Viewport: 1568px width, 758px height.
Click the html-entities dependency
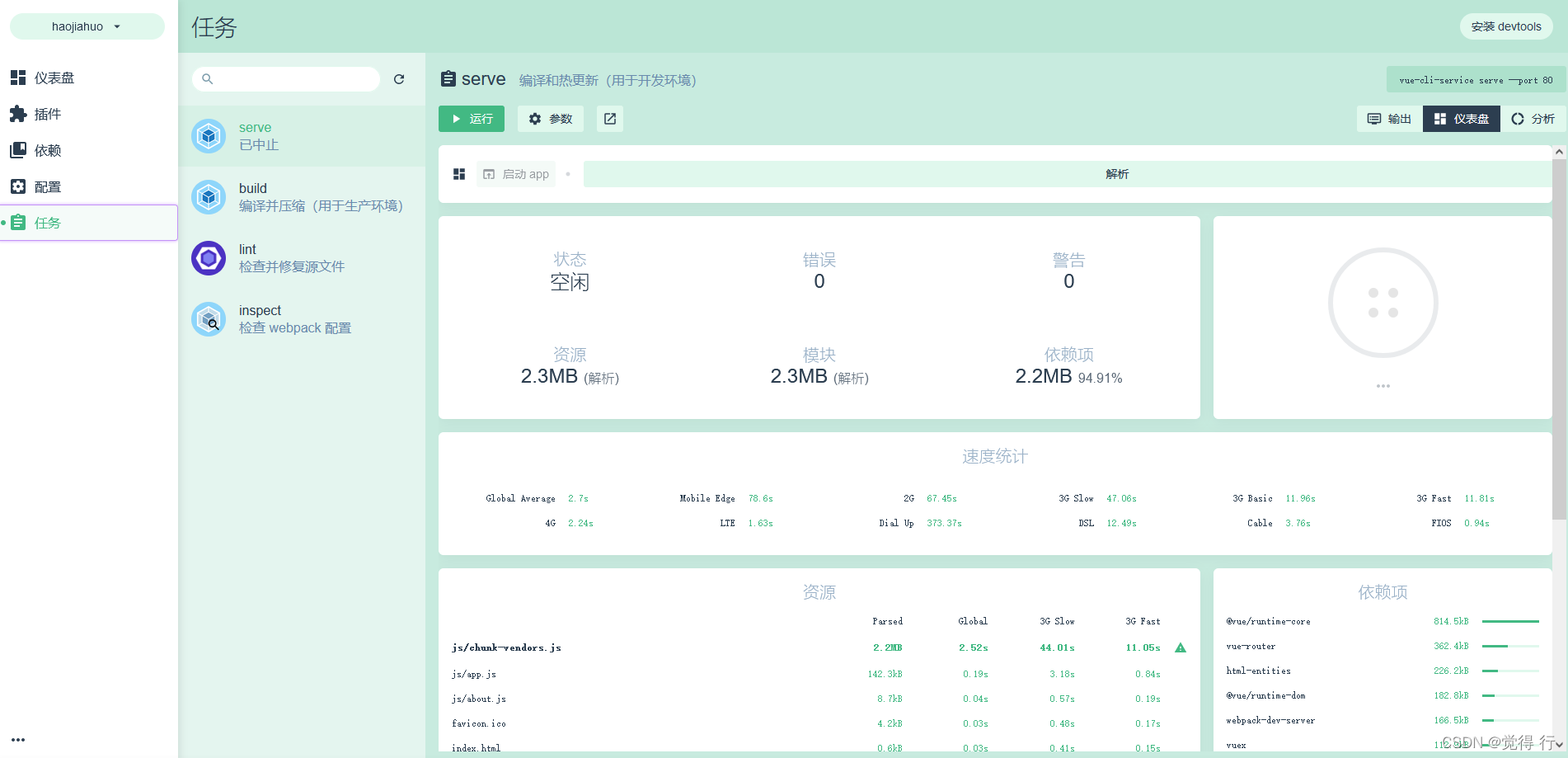[x=1258, y=671]
